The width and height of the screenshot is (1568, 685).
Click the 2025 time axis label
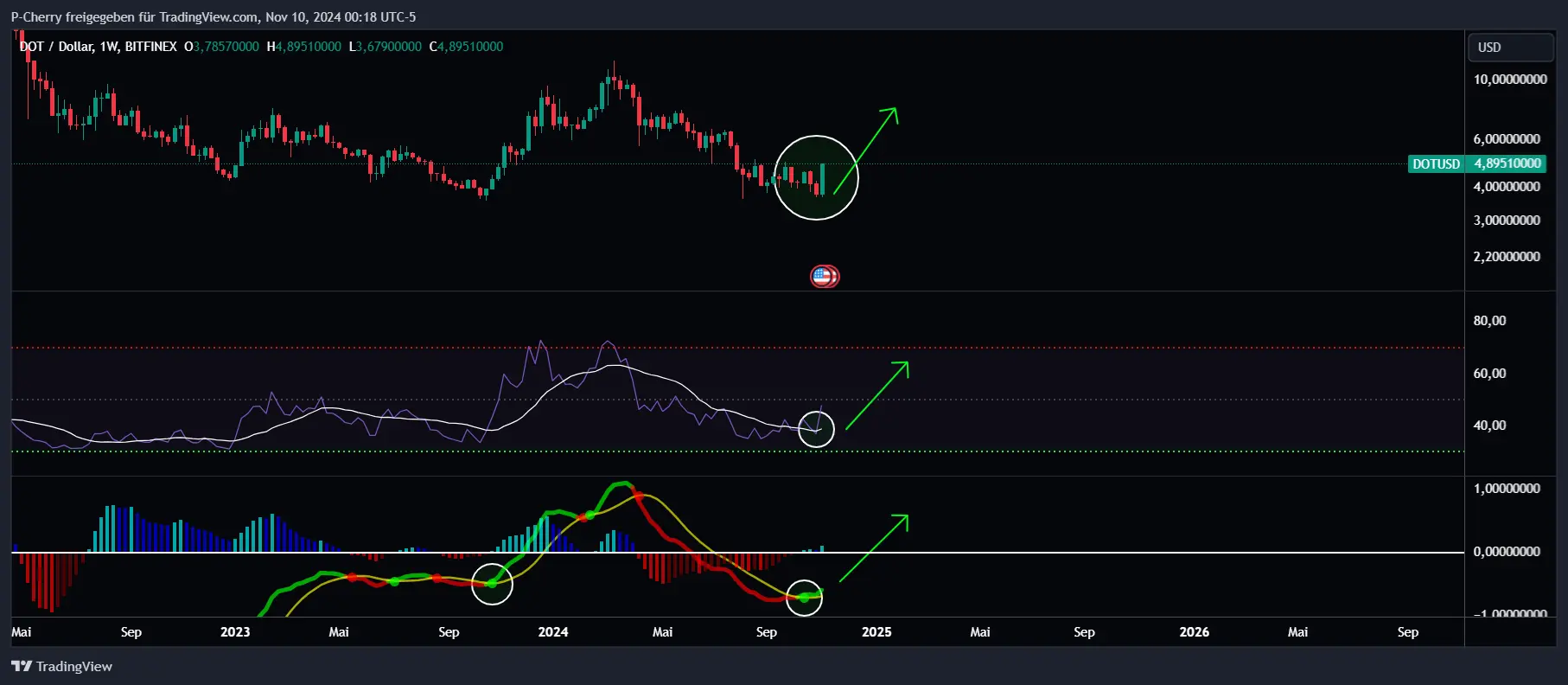pos(876,632)
